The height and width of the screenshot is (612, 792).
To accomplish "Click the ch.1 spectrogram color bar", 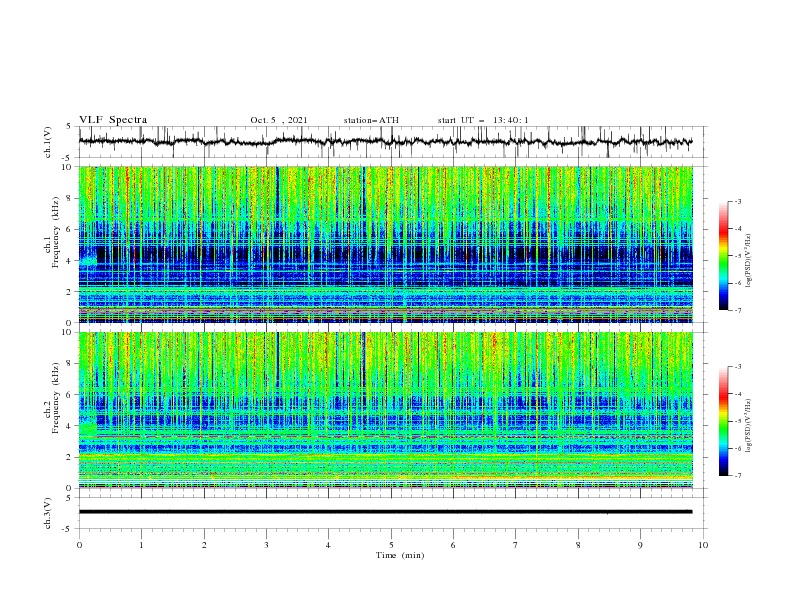I will pos(724,256).
